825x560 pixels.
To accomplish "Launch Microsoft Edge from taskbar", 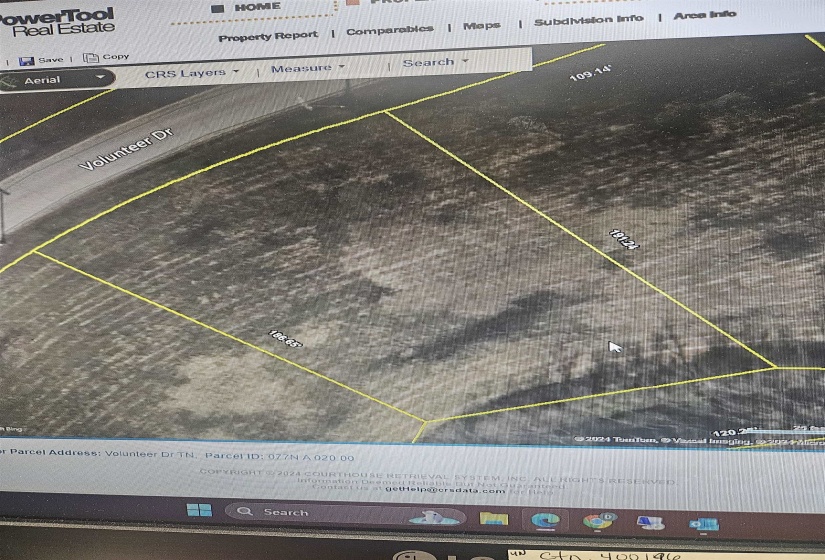I will point(545,520).
